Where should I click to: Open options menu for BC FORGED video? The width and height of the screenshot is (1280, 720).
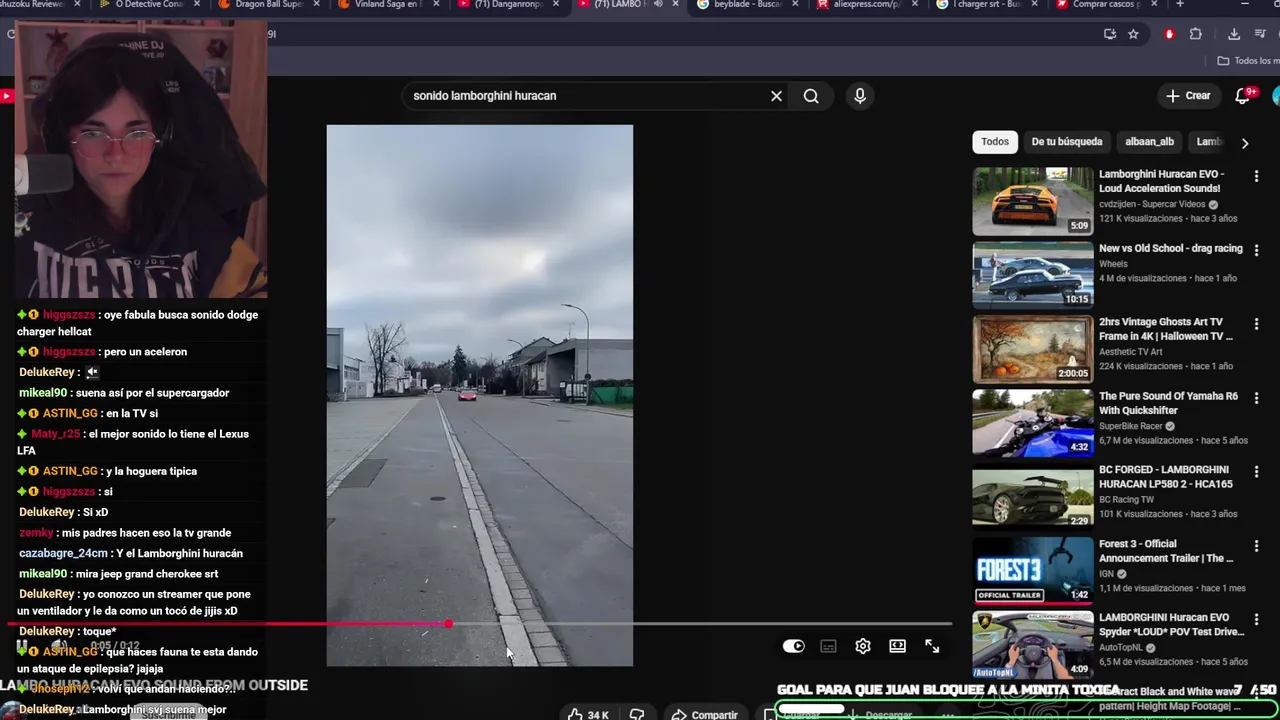point(1257,472)
